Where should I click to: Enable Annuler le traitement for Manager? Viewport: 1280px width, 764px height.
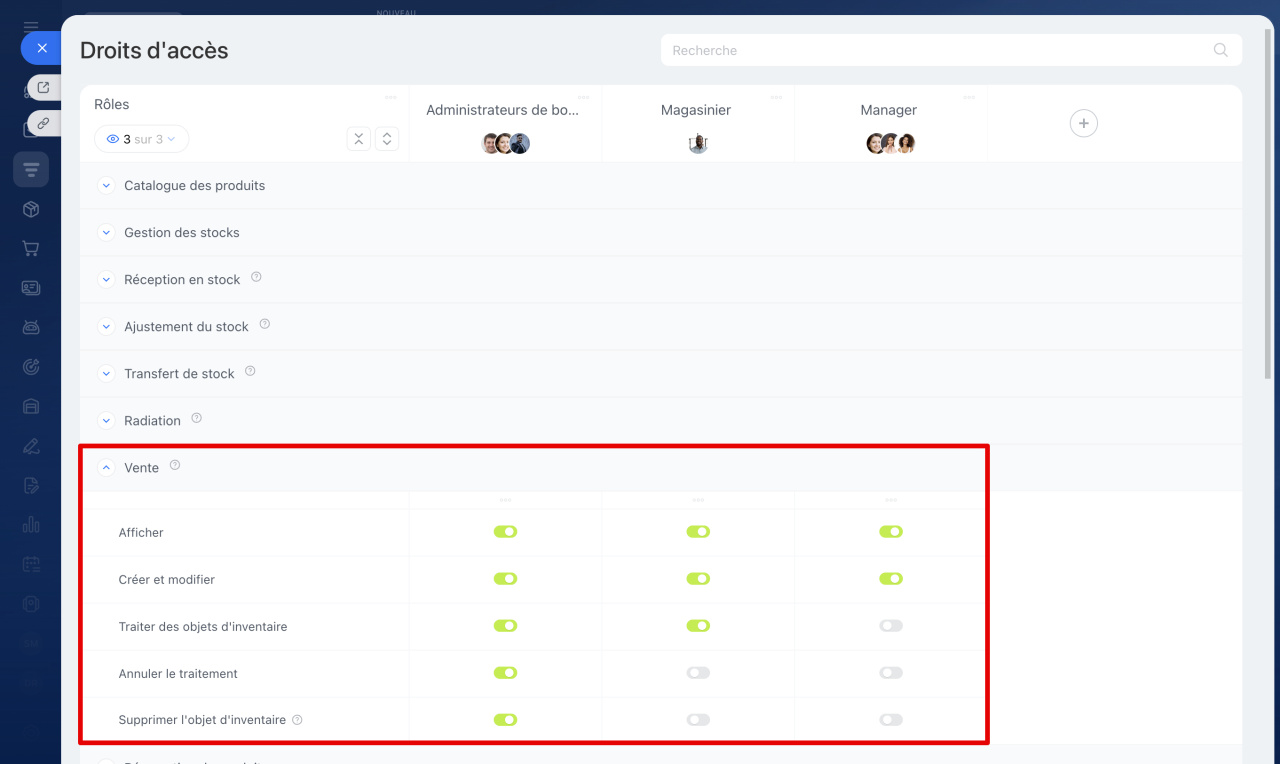click(891, 673)
